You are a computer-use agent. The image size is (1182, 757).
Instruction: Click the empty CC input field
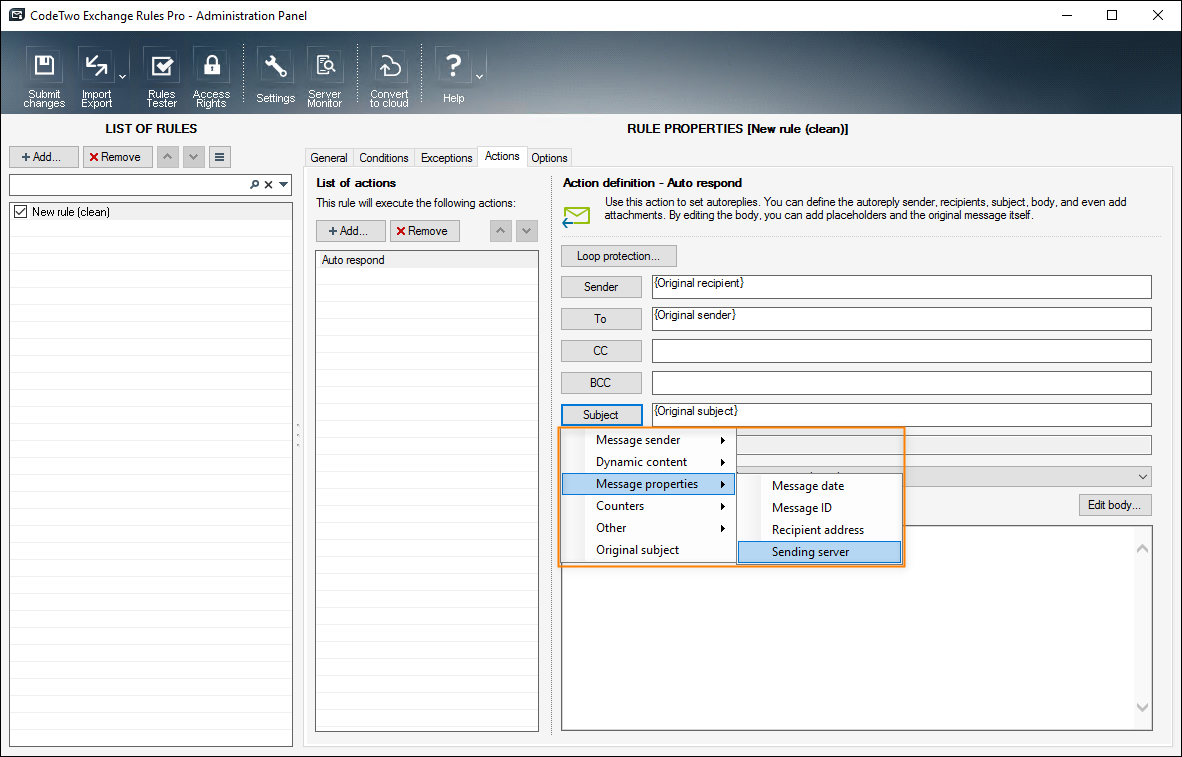click(x=902, y=351)
